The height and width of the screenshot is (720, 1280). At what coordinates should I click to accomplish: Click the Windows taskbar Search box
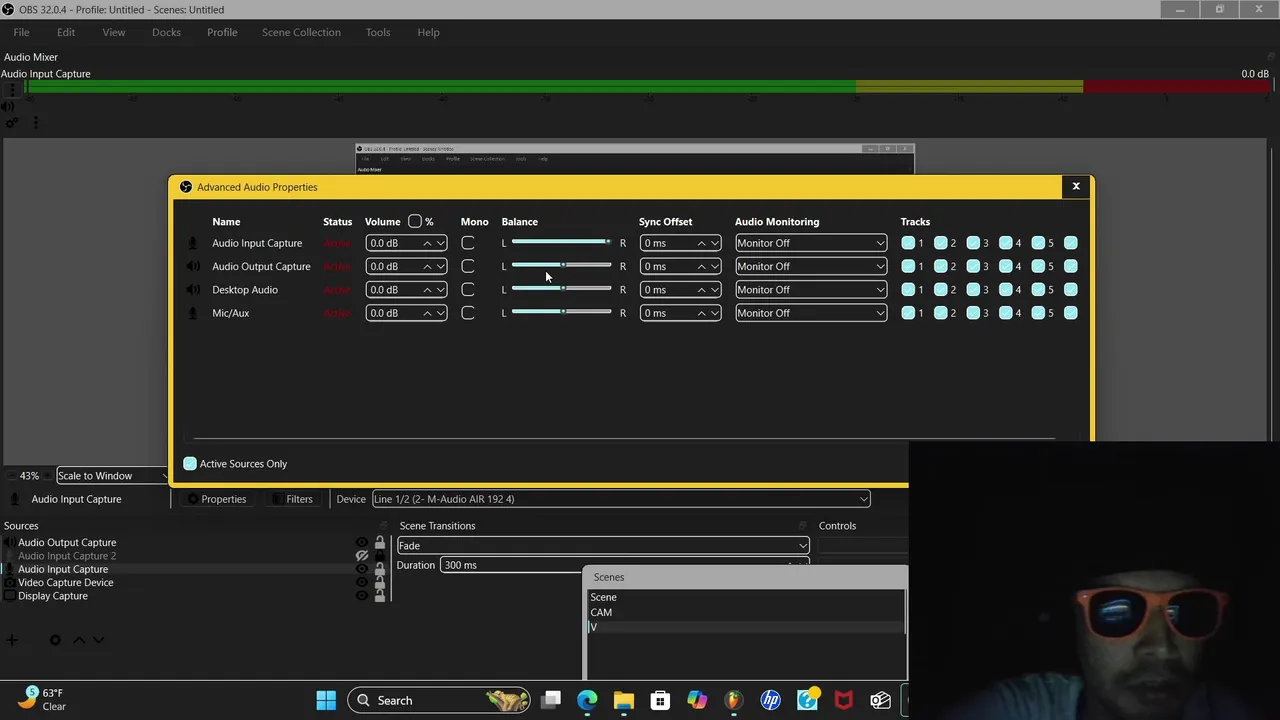[x=439, y=700]
